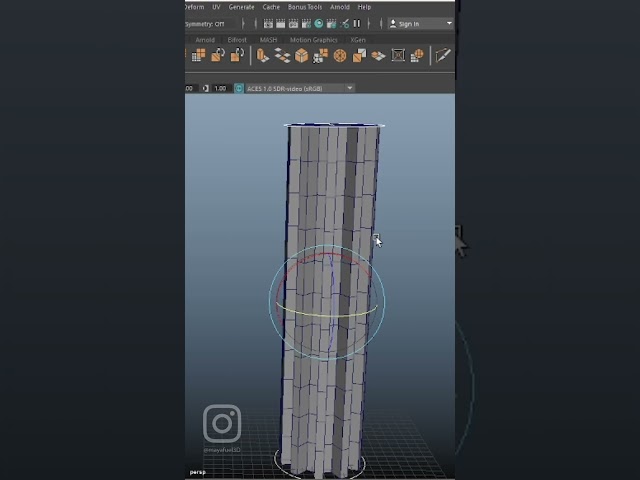Click the orange squares over checker shelf icon
Viewport: 640px width, 480px height.
(x=320, y=55)
